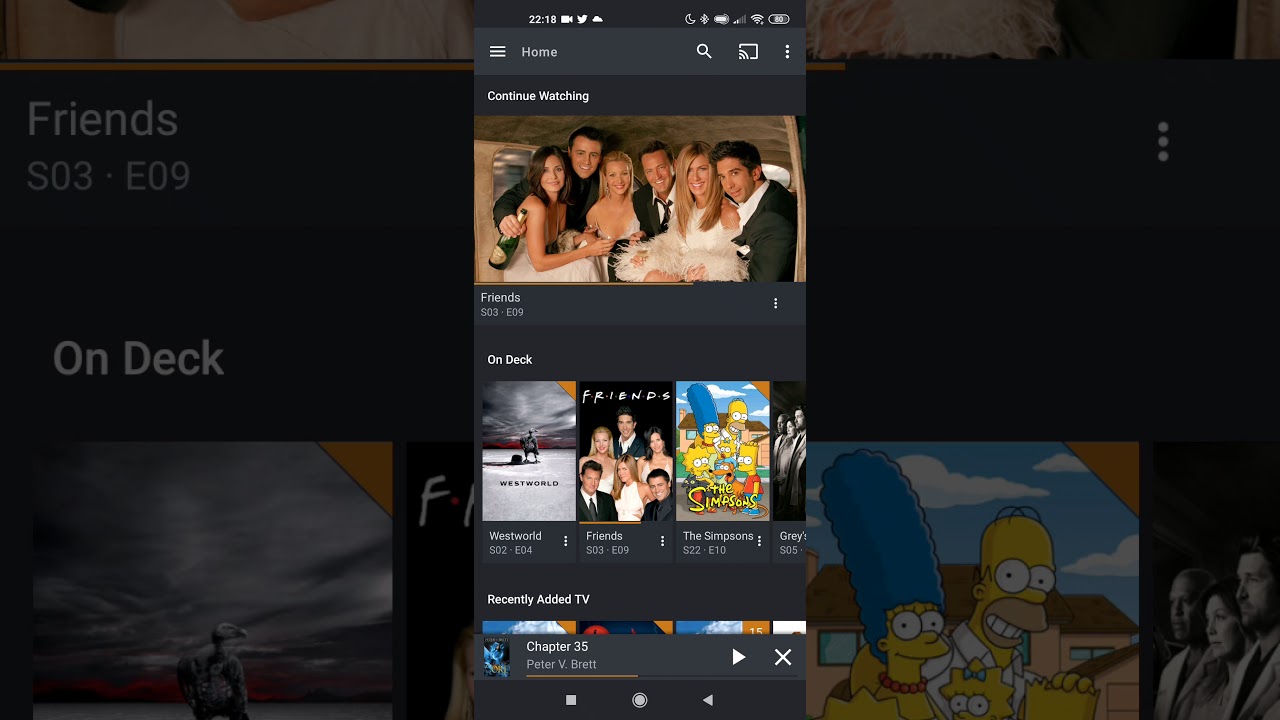Tap the Android back triangle button
Viewport: 1280px width, 720px height.
(708, 700)
